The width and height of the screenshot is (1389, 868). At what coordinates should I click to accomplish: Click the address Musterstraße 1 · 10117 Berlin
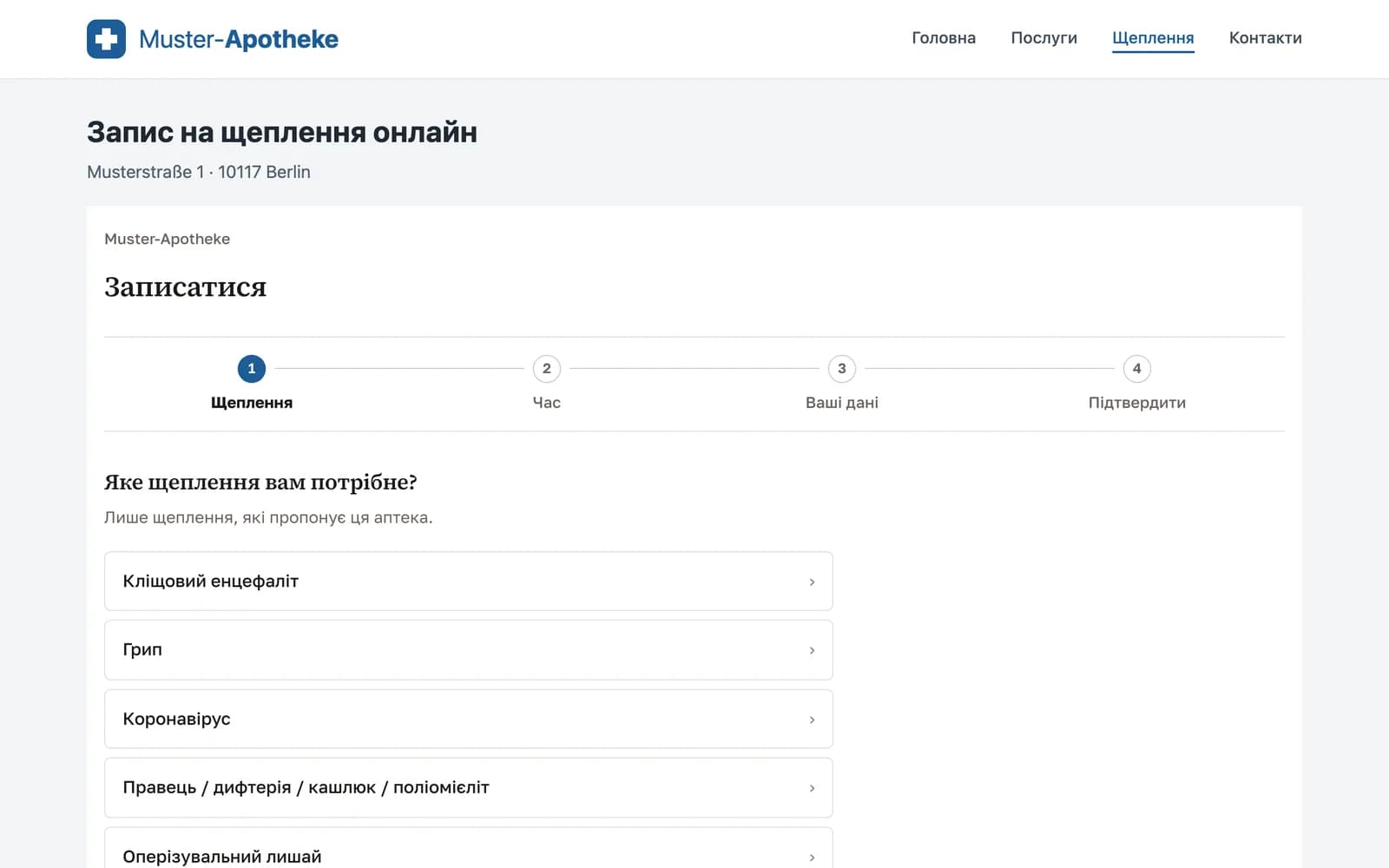[199, 172]
